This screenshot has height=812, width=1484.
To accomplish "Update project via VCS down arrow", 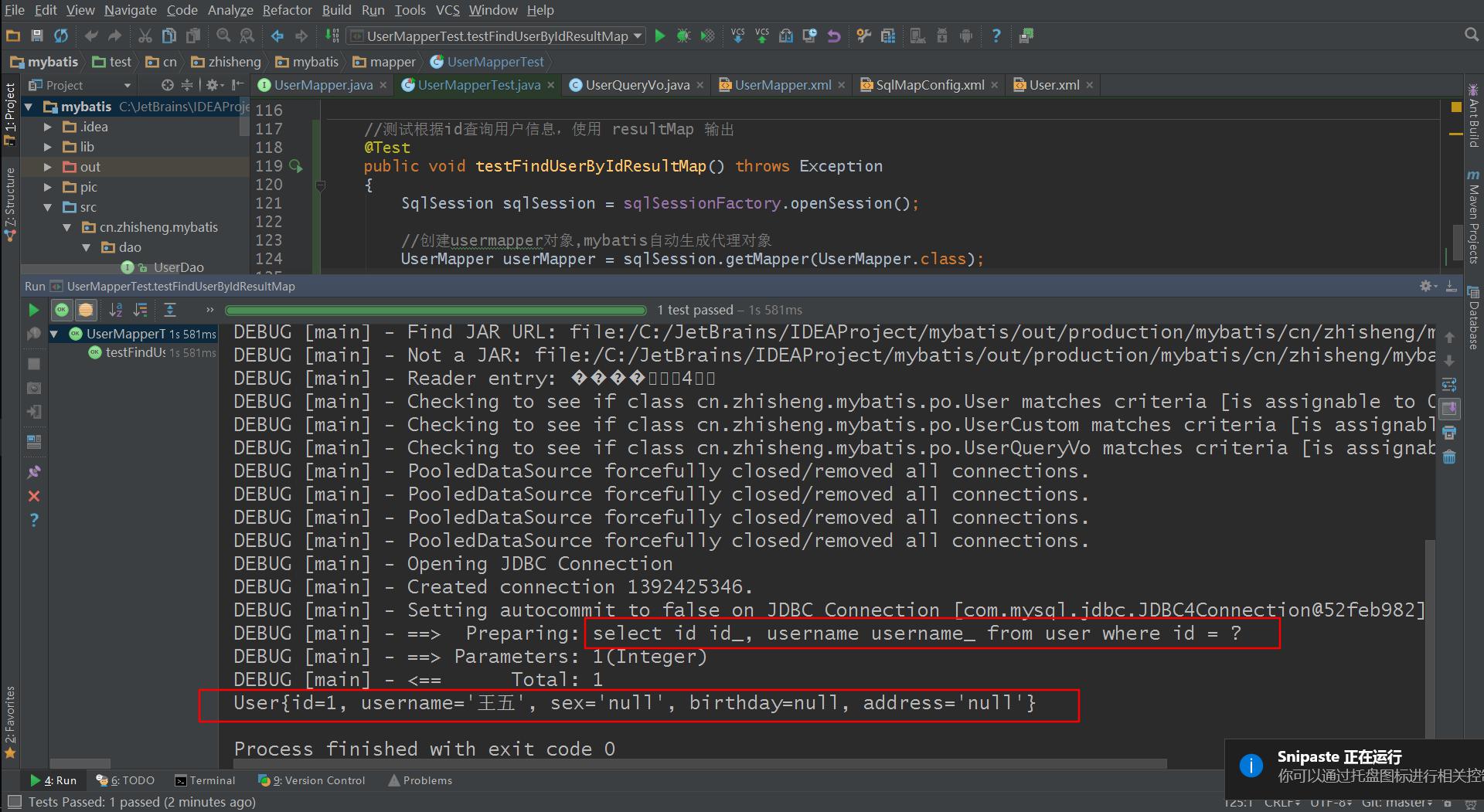I will pyautogui.click(x=737, y=36).
